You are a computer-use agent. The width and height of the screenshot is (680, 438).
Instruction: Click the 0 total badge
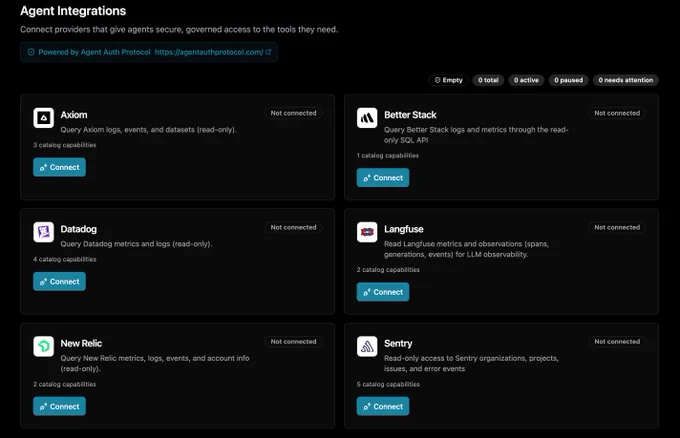[488, 80]
